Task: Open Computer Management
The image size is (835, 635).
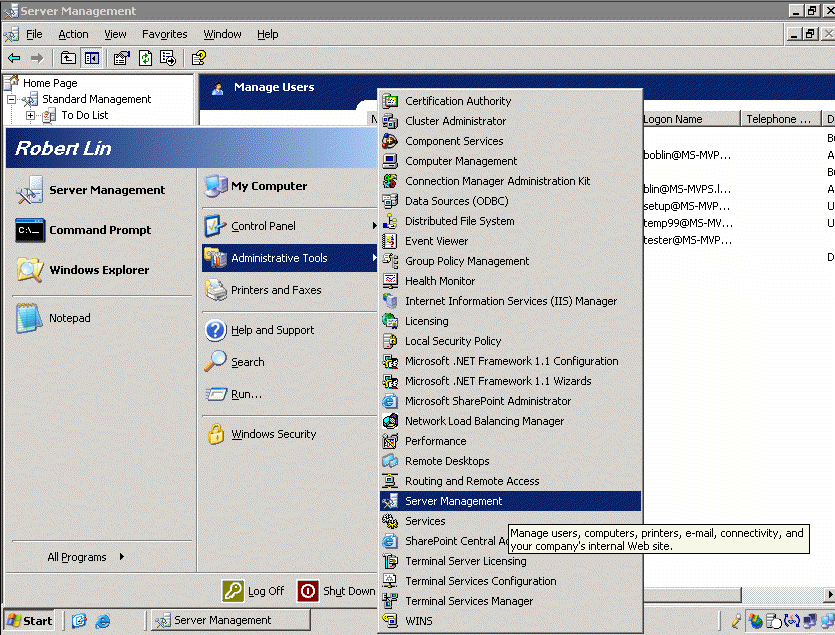Action: pos(510,161)
